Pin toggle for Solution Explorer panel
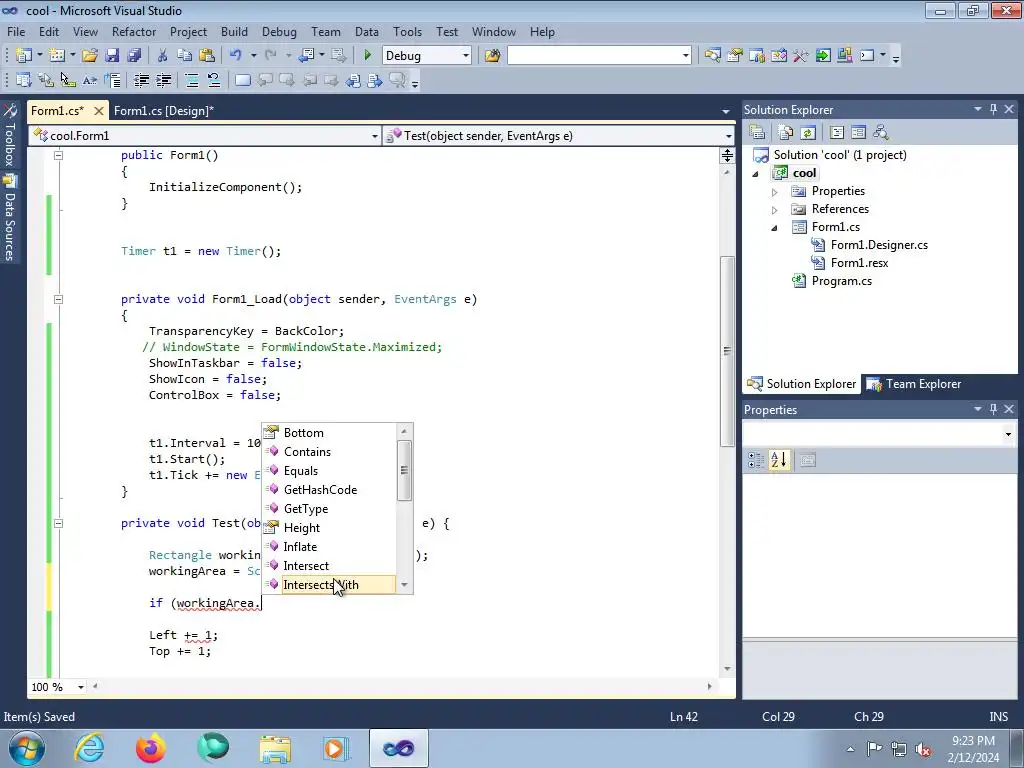Image resolution: width=1024 pixels, height=768 pixels. point(993,109)
